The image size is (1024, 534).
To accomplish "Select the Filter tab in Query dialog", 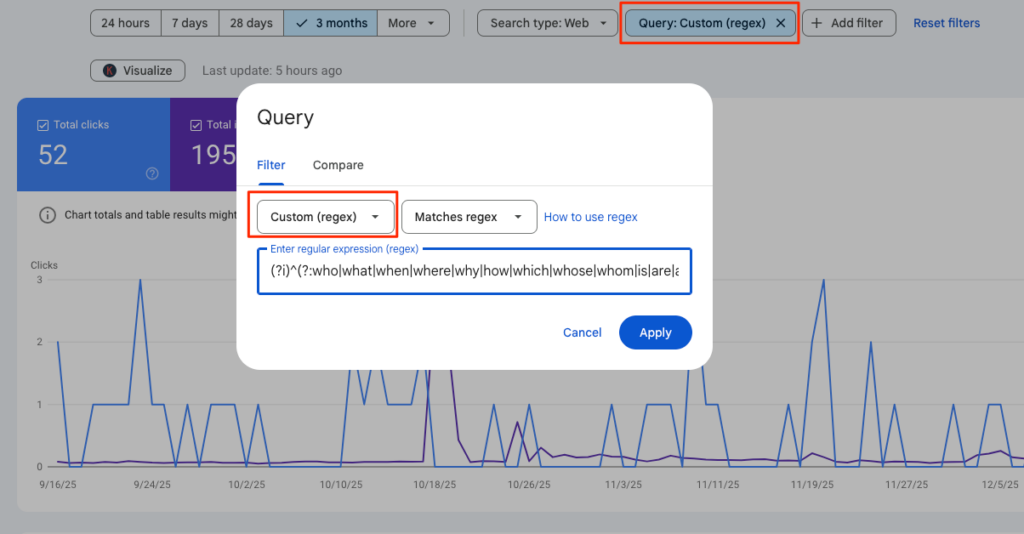I will (x=271, y=165).
